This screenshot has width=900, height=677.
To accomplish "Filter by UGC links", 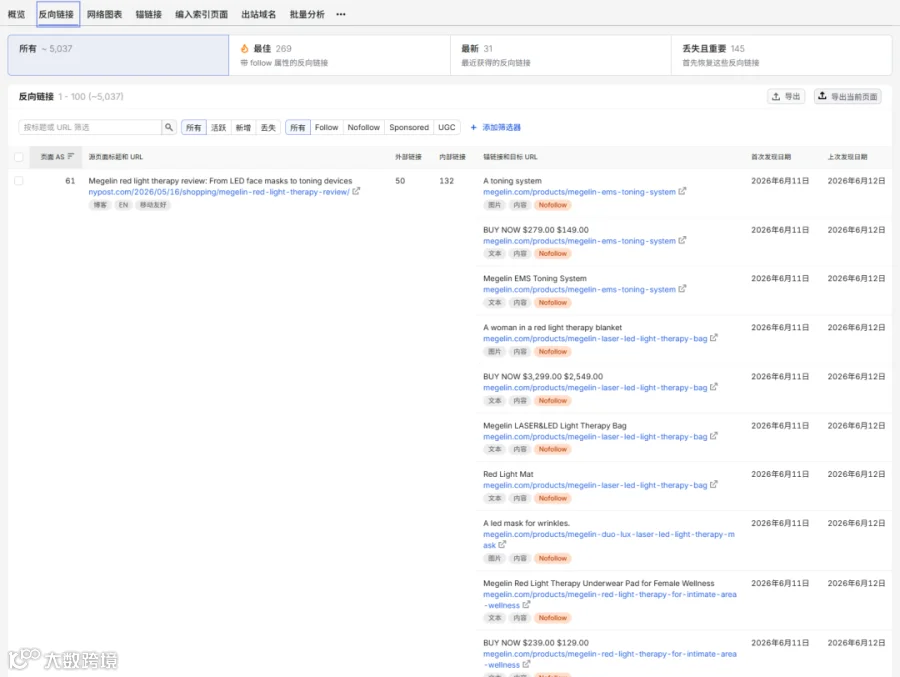I will (x=447, y=127).
